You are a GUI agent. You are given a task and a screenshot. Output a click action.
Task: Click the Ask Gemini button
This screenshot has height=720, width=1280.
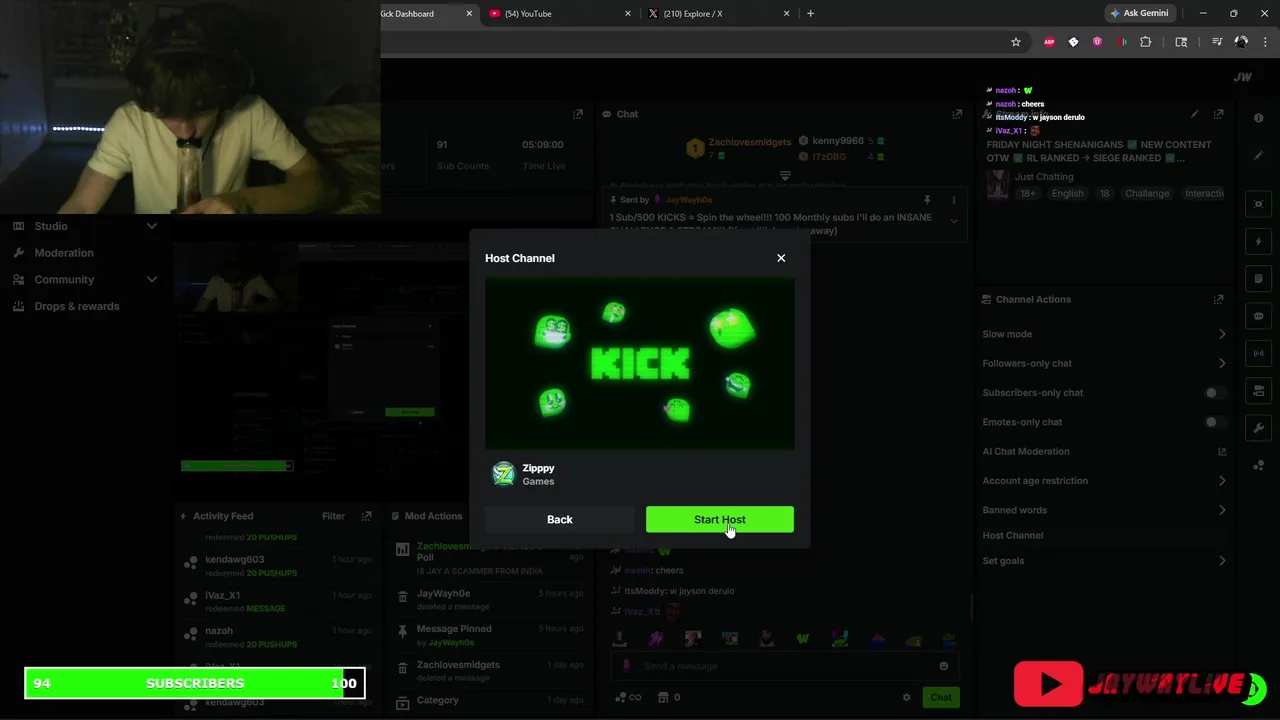click(1138, 13)
